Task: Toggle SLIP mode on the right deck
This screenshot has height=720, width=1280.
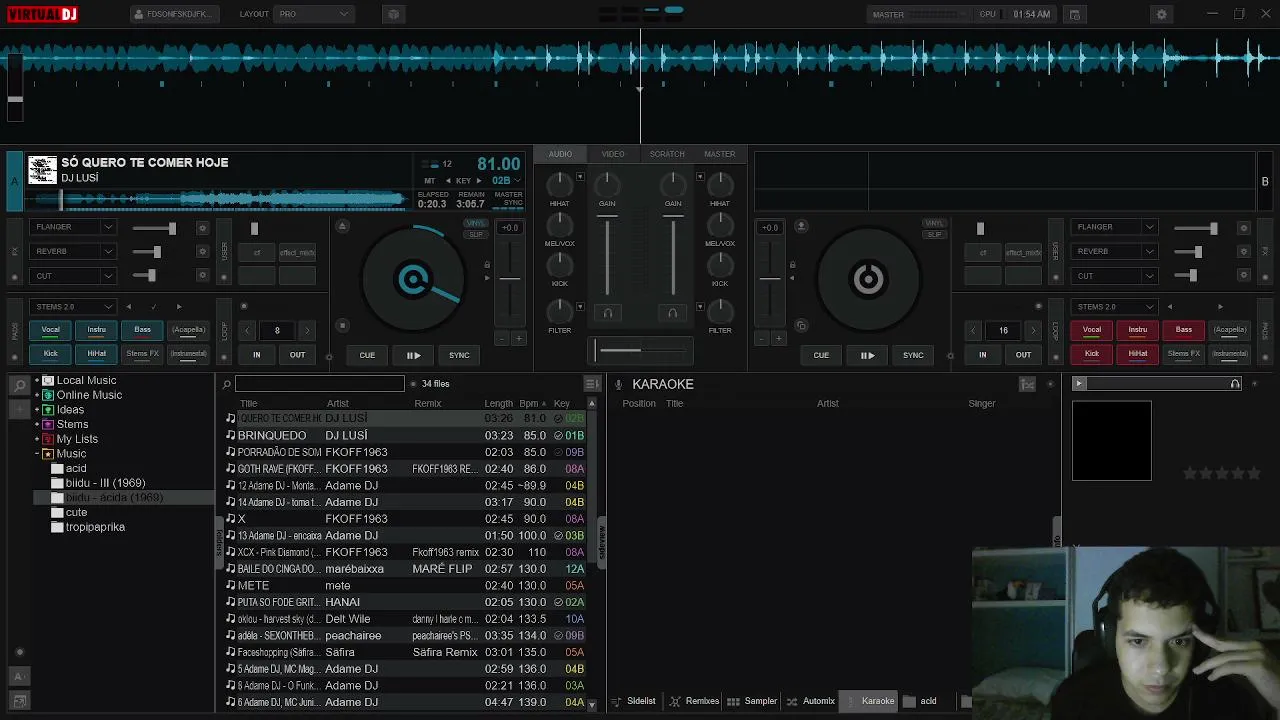Action: 934,235
